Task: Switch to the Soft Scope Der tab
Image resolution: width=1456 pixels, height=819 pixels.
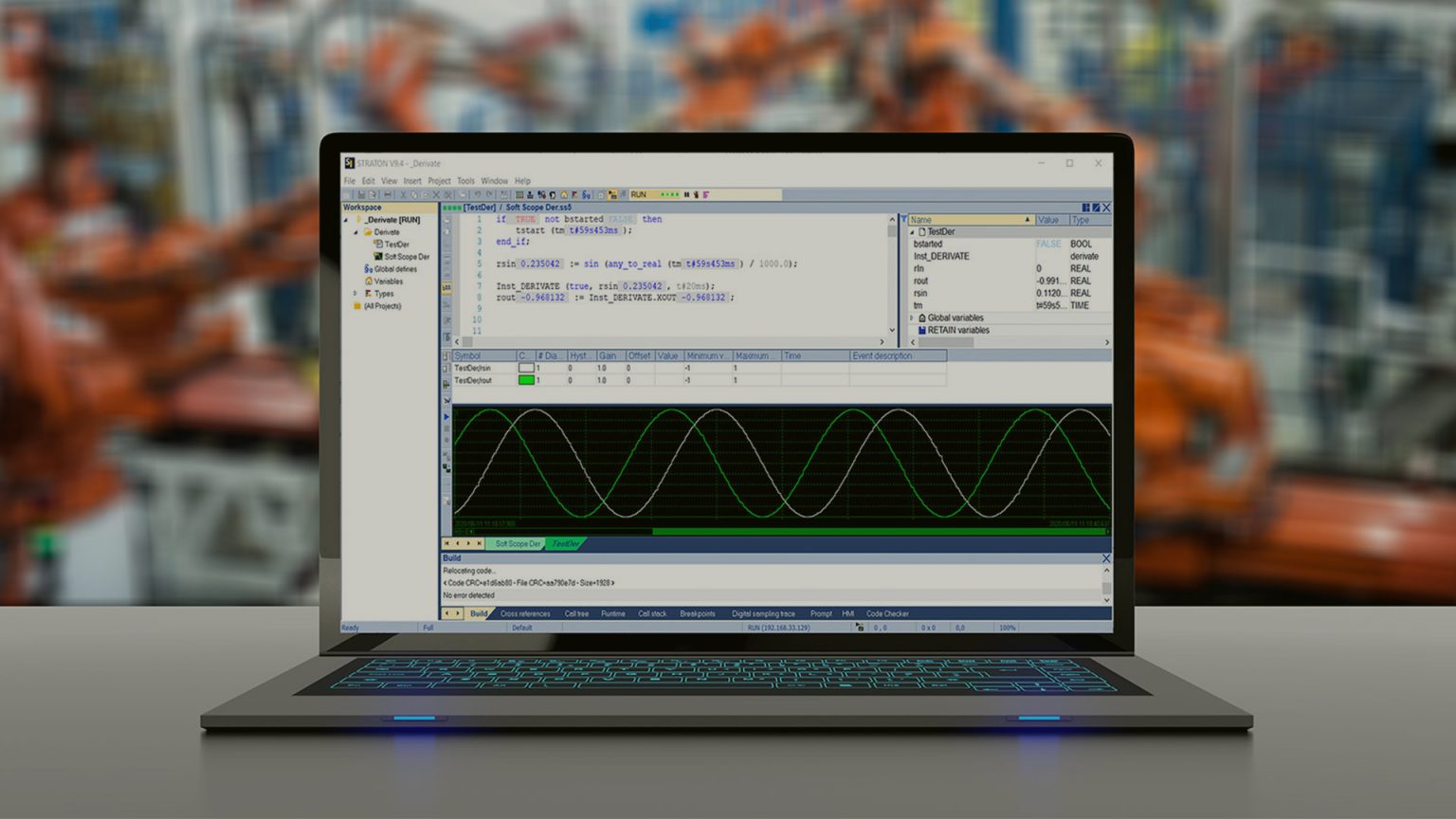Action: pyautogui.click(x=518, y=544)
